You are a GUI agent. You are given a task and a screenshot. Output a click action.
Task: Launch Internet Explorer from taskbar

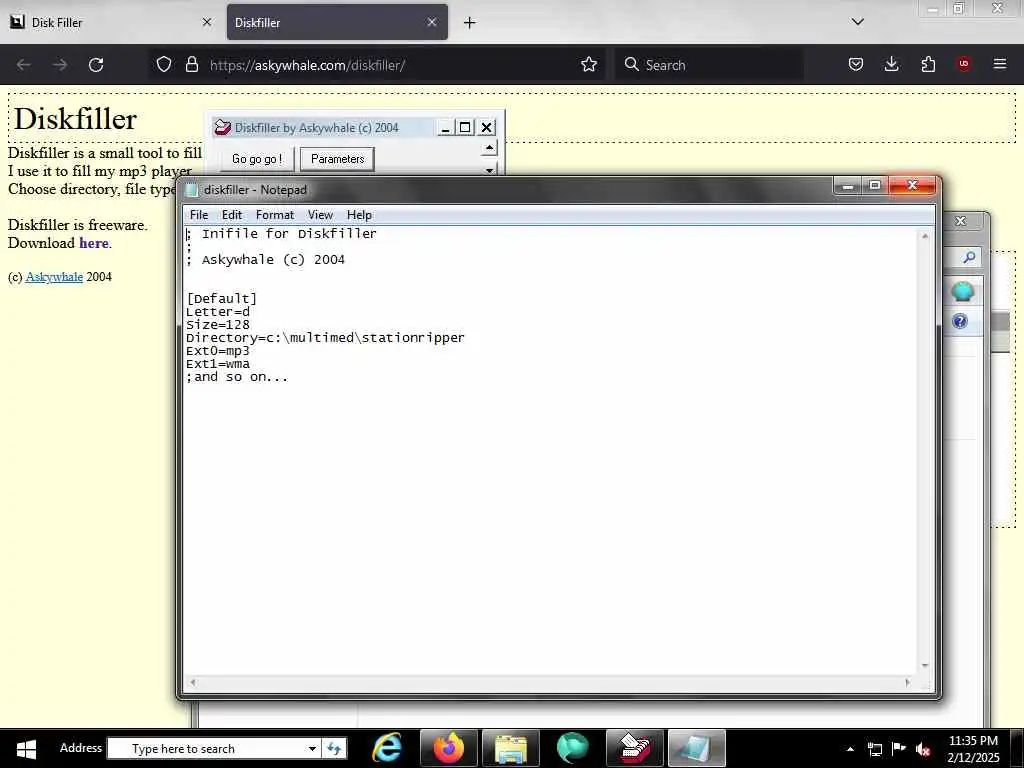tap(387, 748)
